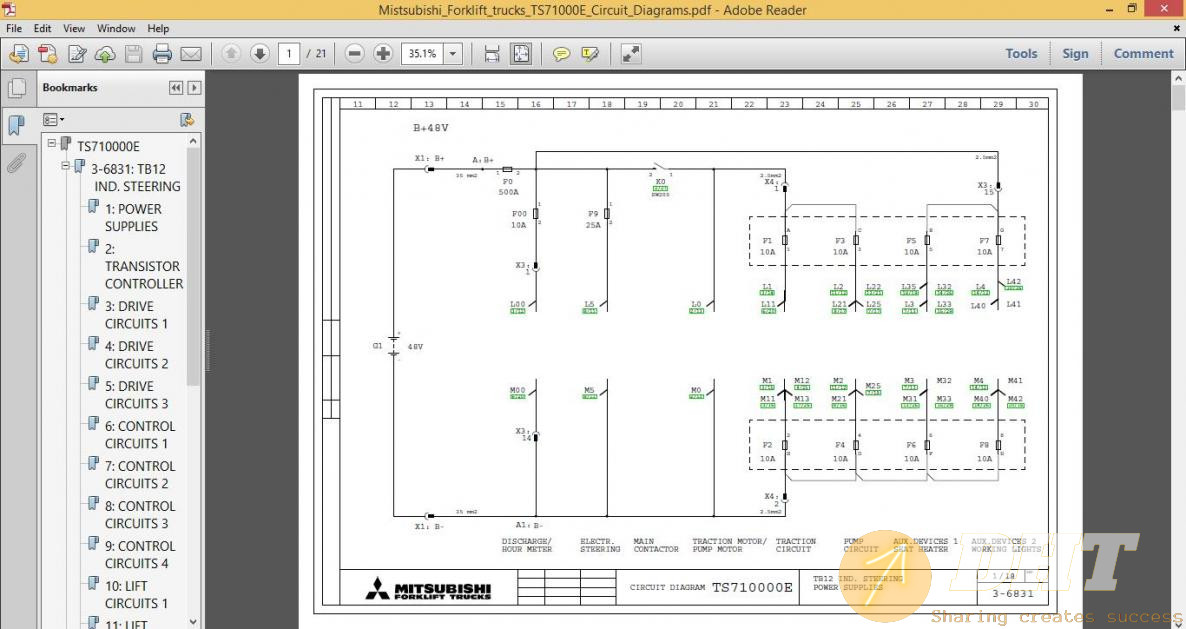Select bookmark 2: TRANSISTOR CONTROLLER
The width and height of the screenshot is (1186, 629).
pos(144,266)
